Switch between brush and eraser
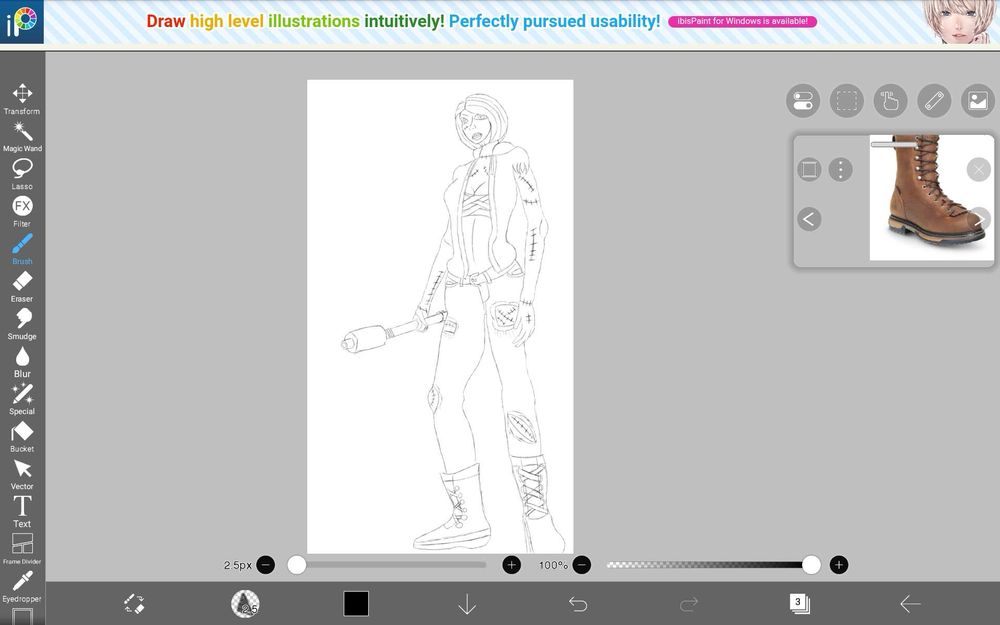 pyautogui.click(x=134, y=603)
